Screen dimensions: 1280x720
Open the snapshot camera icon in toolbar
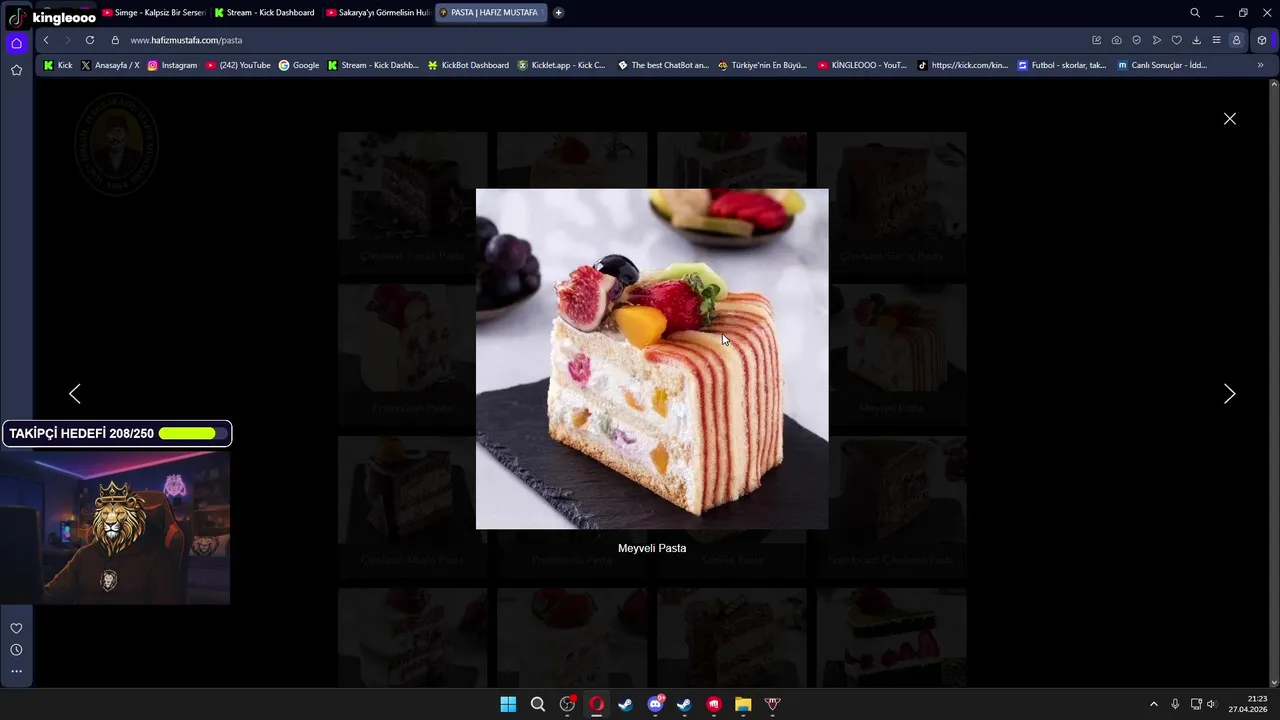pos(1117,40)
